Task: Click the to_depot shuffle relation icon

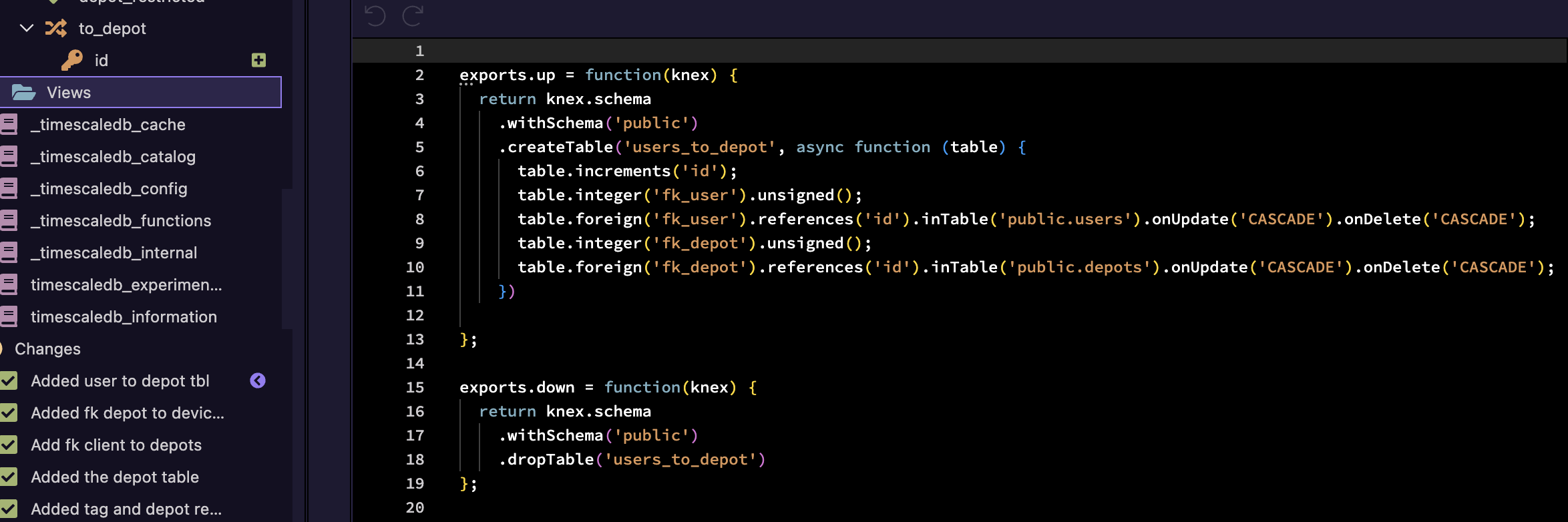Action: (56, 28)
